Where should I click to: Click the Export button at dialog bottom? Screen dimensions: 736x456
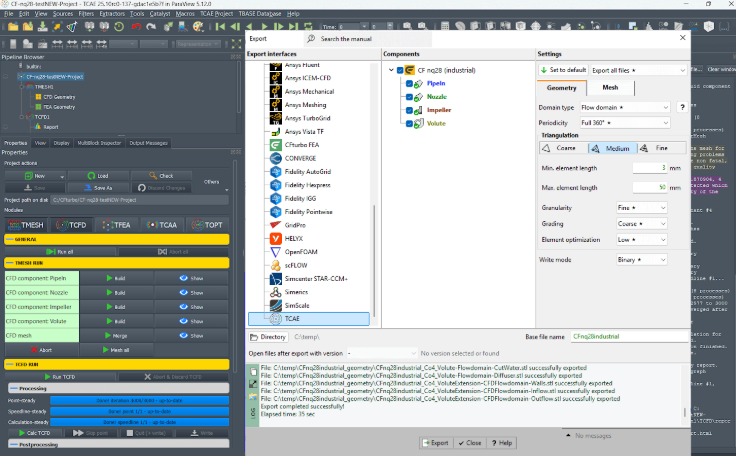pos(436,443)
